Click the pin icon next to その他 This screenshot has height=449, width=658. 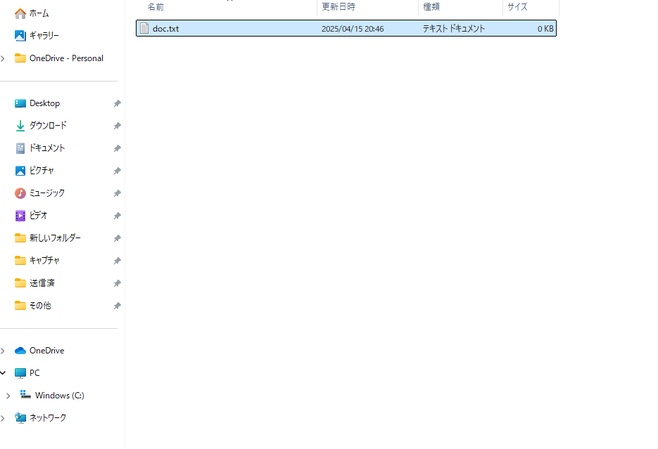click(x=117, y=306)
